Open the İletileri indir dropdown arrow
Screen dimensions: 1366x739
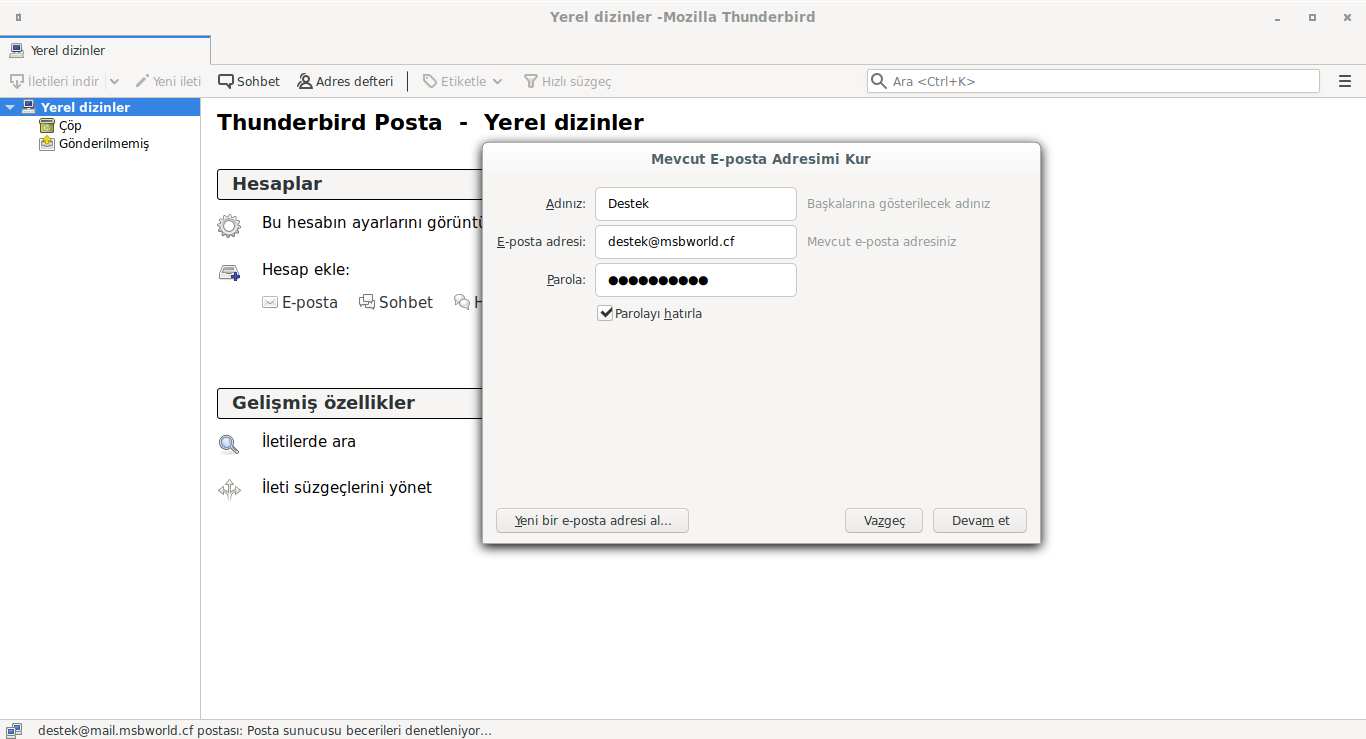pos(114,81)
